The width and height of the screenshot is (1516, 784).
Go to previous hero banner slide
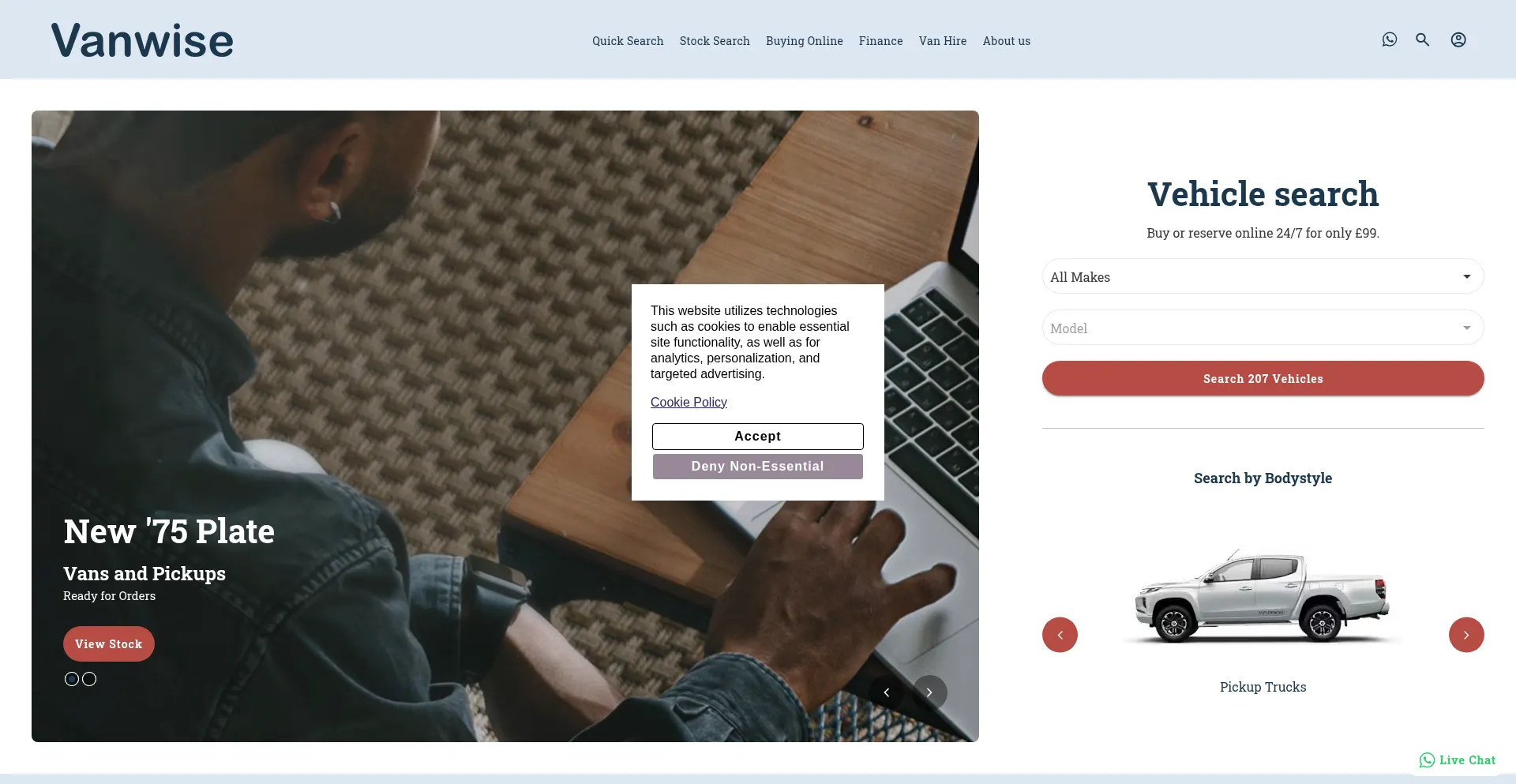tap(887, 692)
